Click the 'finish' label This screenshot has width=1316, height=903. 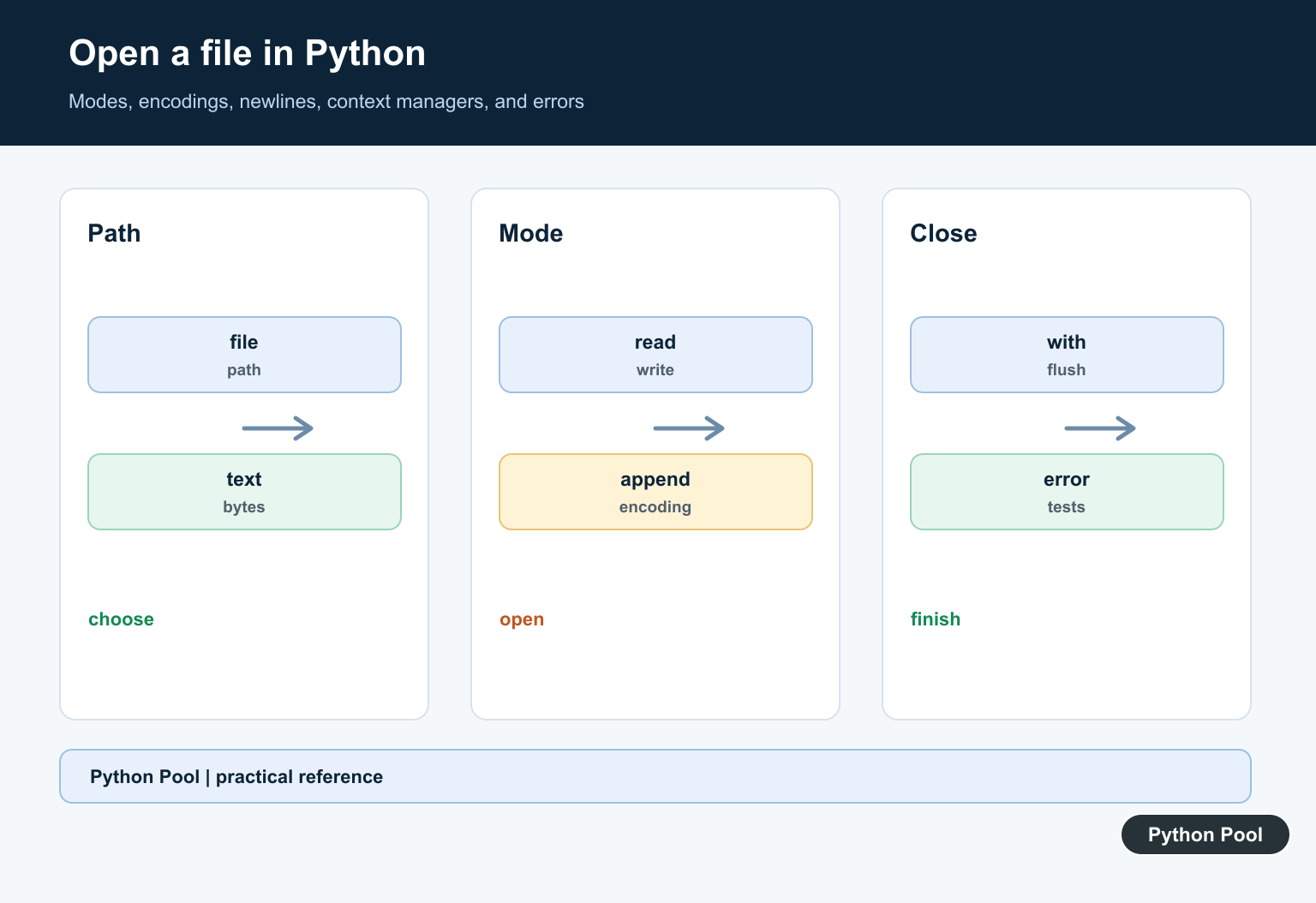pos(936,619)
